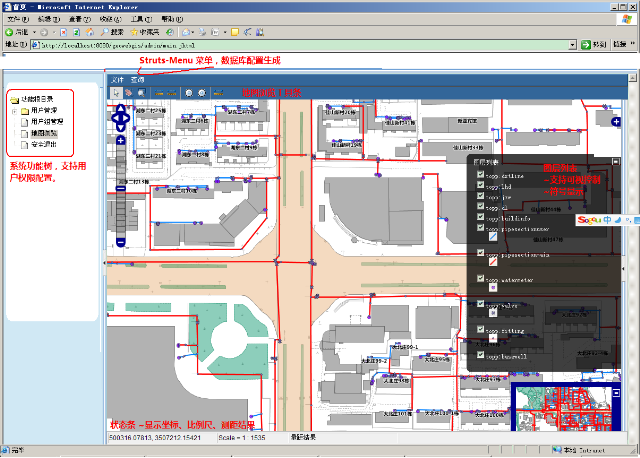Click the bottom minus zoom-out button
The height and width of the screenshot is (458, 640).
(120, 242)
